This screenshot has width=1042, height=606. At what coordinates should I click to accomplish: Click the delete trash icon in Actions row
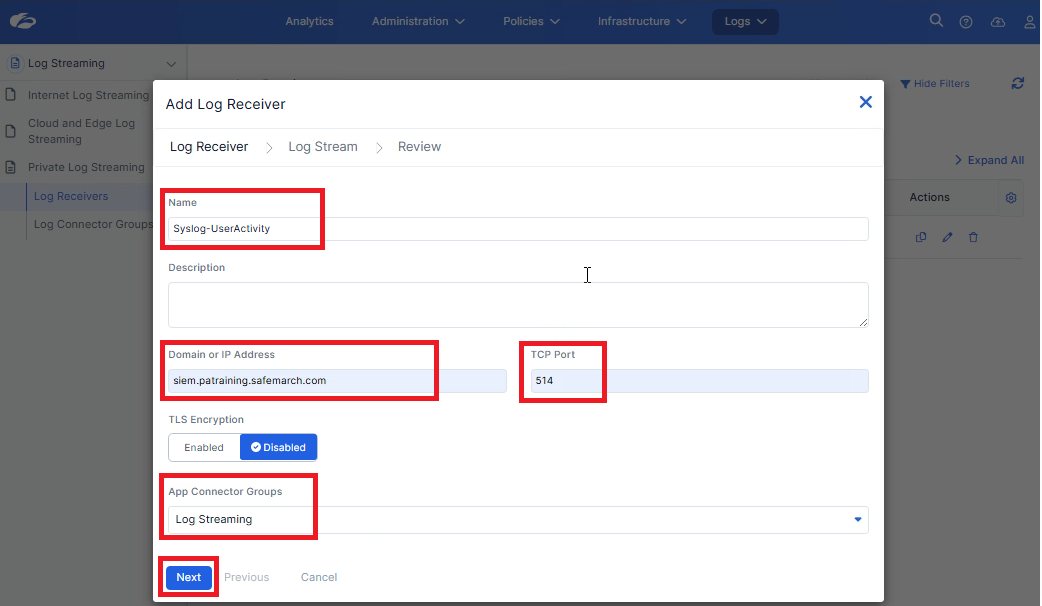pos(973,237)
